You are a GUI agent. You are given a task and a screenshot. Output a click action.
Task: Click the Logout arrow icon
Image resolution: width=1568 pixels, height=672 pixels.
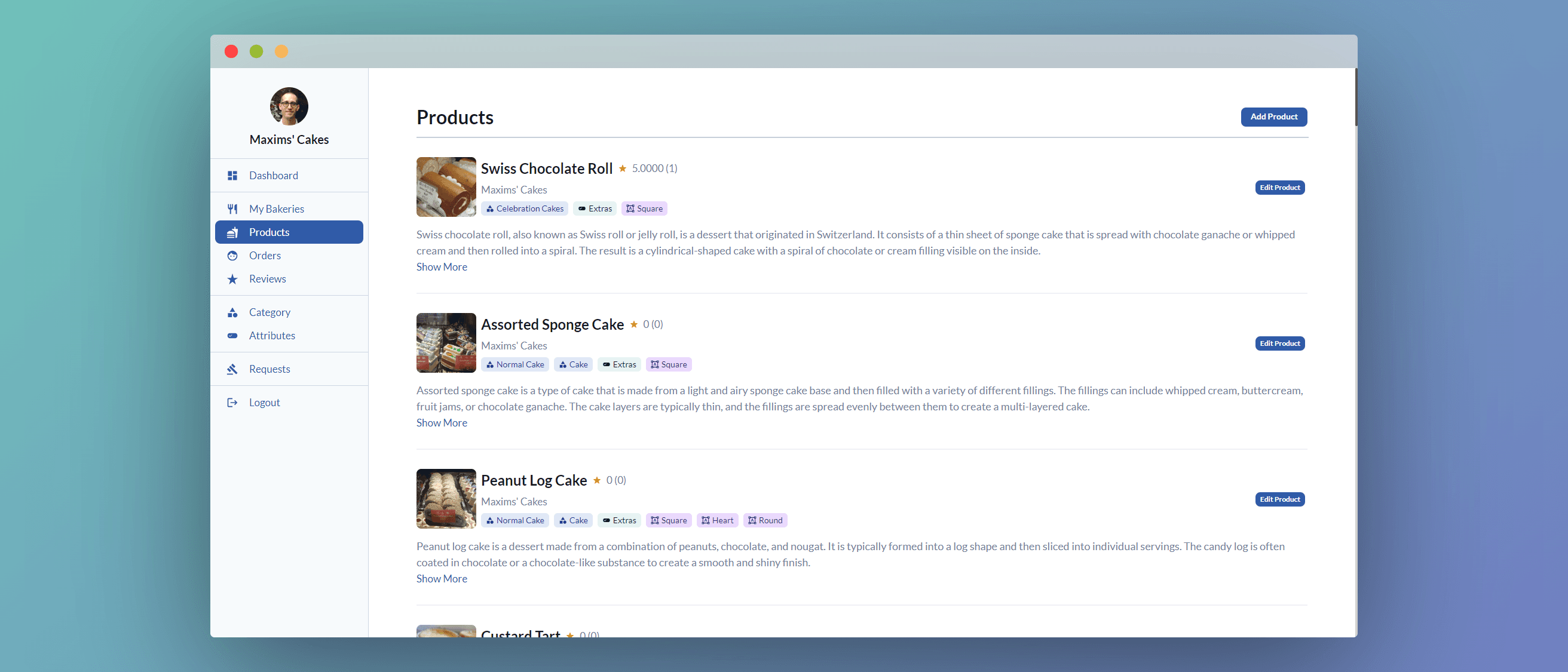pyautogui.click(x=232, y=403)
